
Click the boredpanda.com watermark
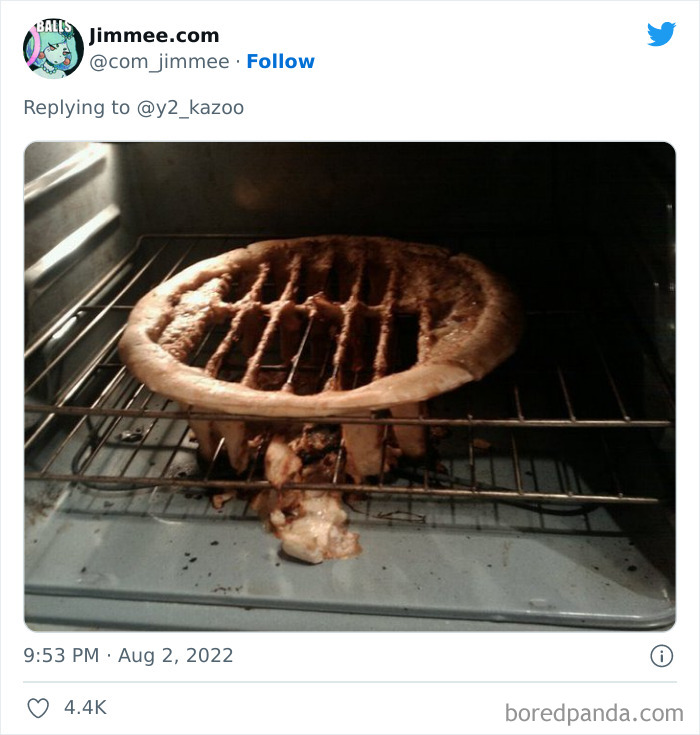coord(595,713)
